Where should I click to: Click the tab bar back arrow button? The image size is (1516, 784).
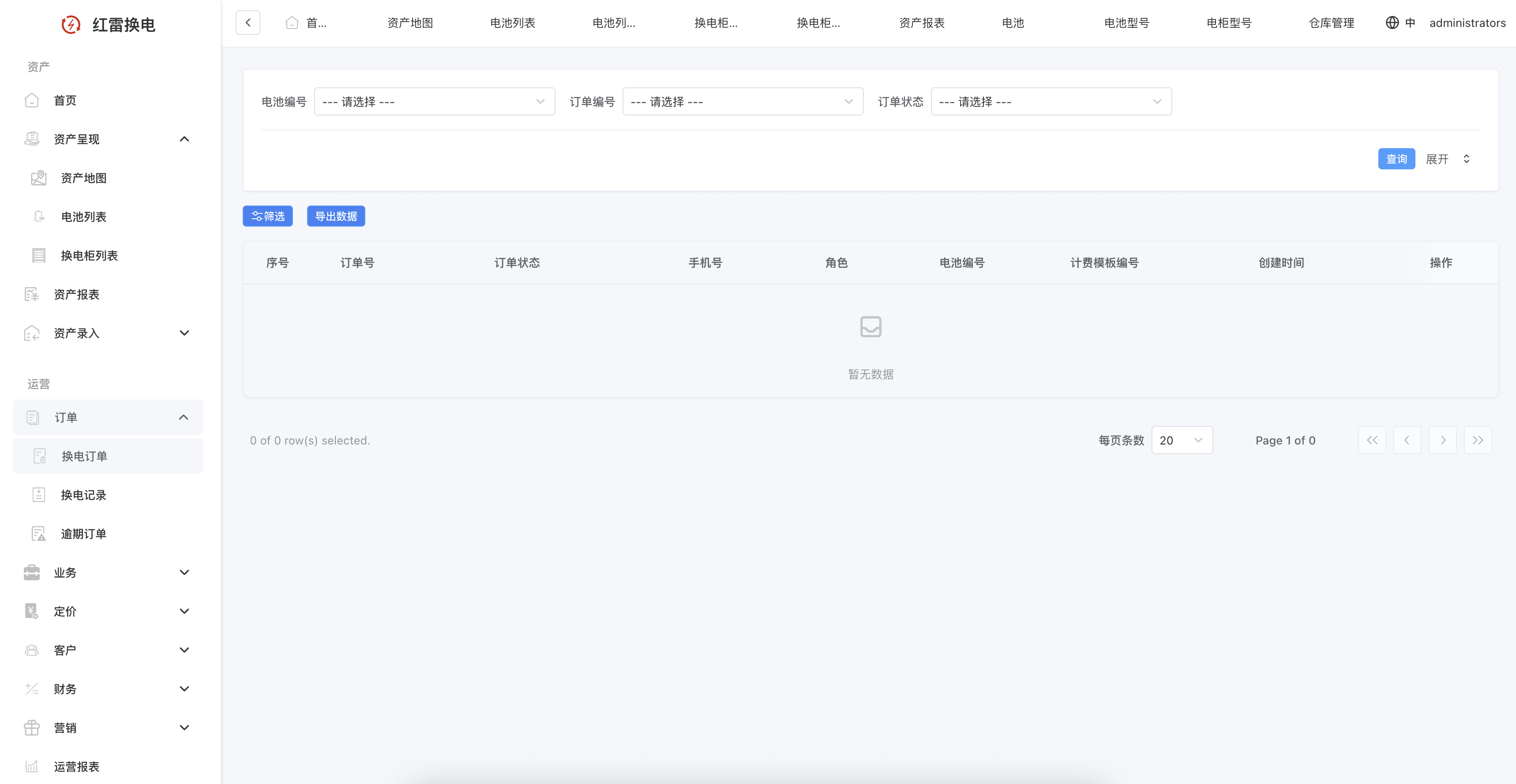[x=248, y=22]
